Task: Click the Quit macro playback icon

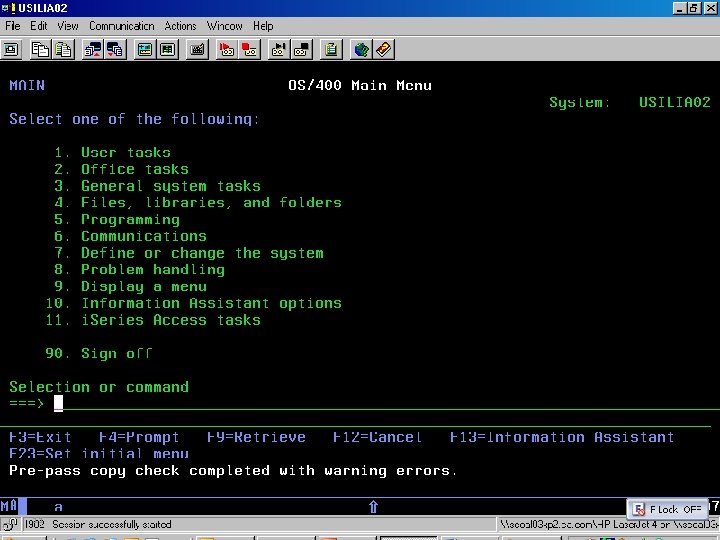Action: point(302,49)
